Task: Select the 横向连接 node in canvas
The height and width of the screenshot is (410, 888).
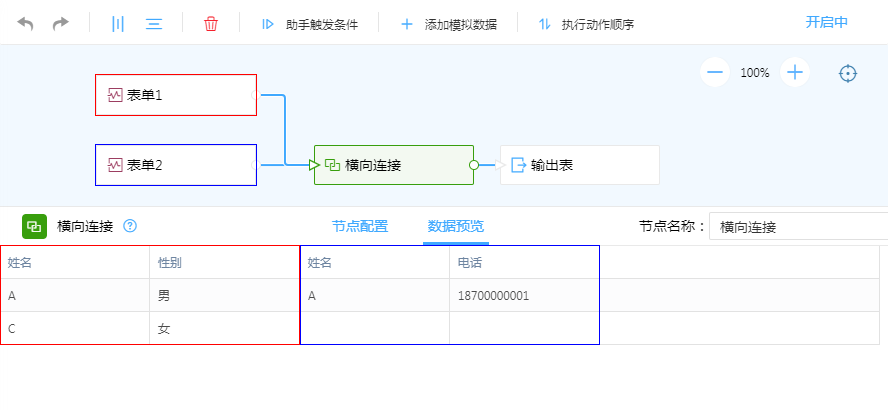Action: tap(394, 165)
